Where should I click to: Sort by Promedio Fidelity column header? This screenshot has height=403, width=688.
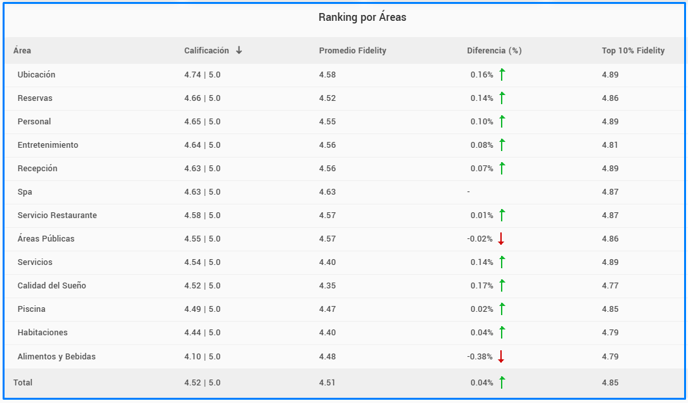point(352,51)
